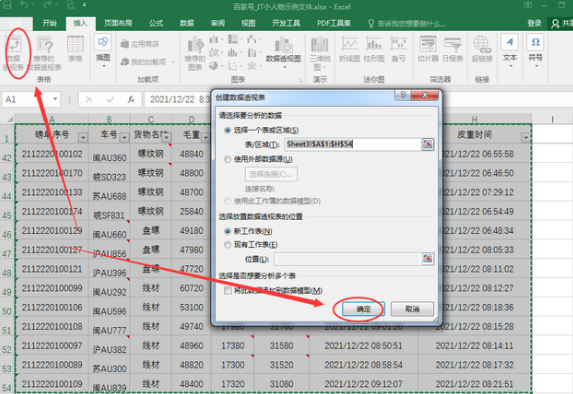
Task: Open the 3D Map icon
Action: pyautogui.click(x=320, y=53)
